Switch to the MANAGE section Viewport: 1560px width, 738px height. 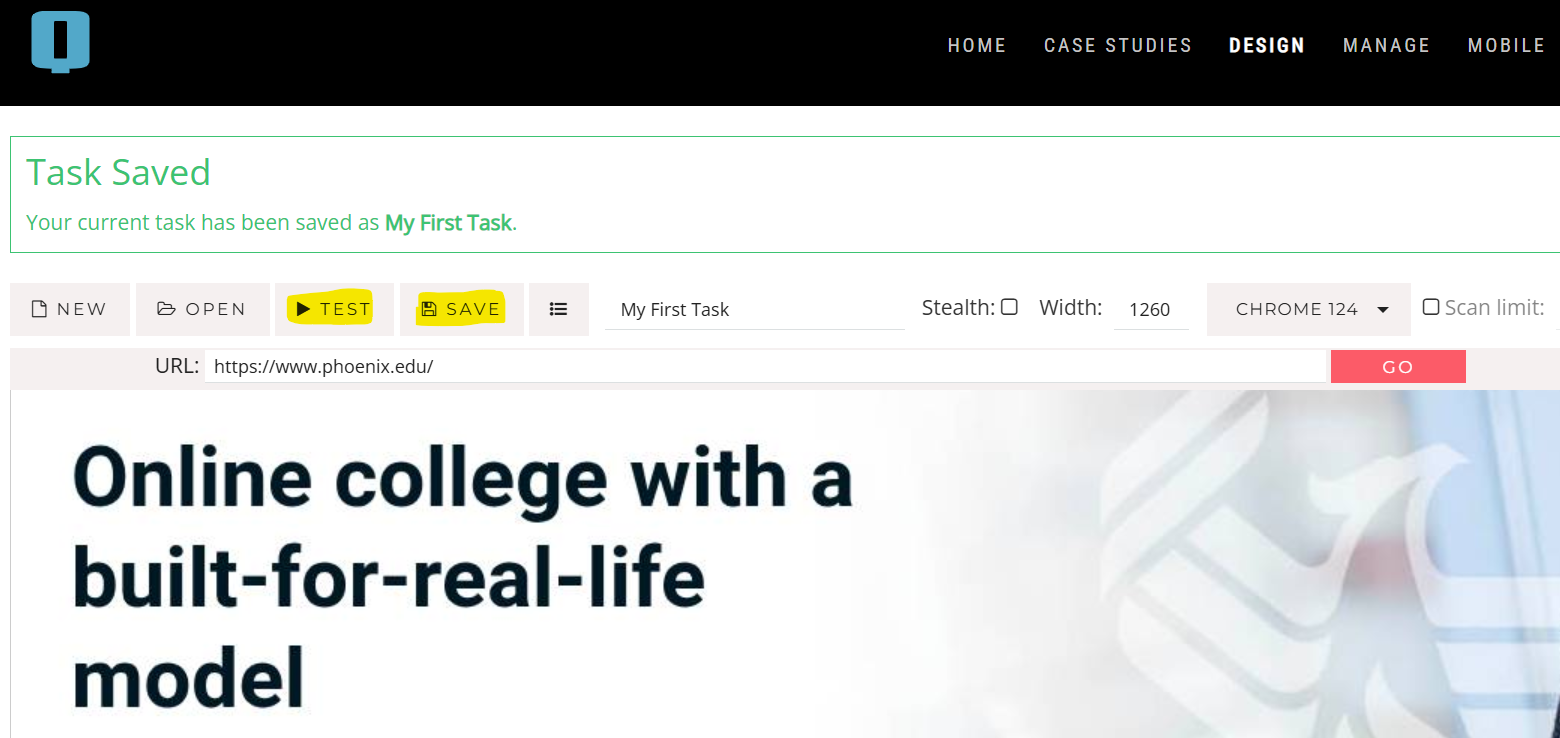[x=1386, y=46]
